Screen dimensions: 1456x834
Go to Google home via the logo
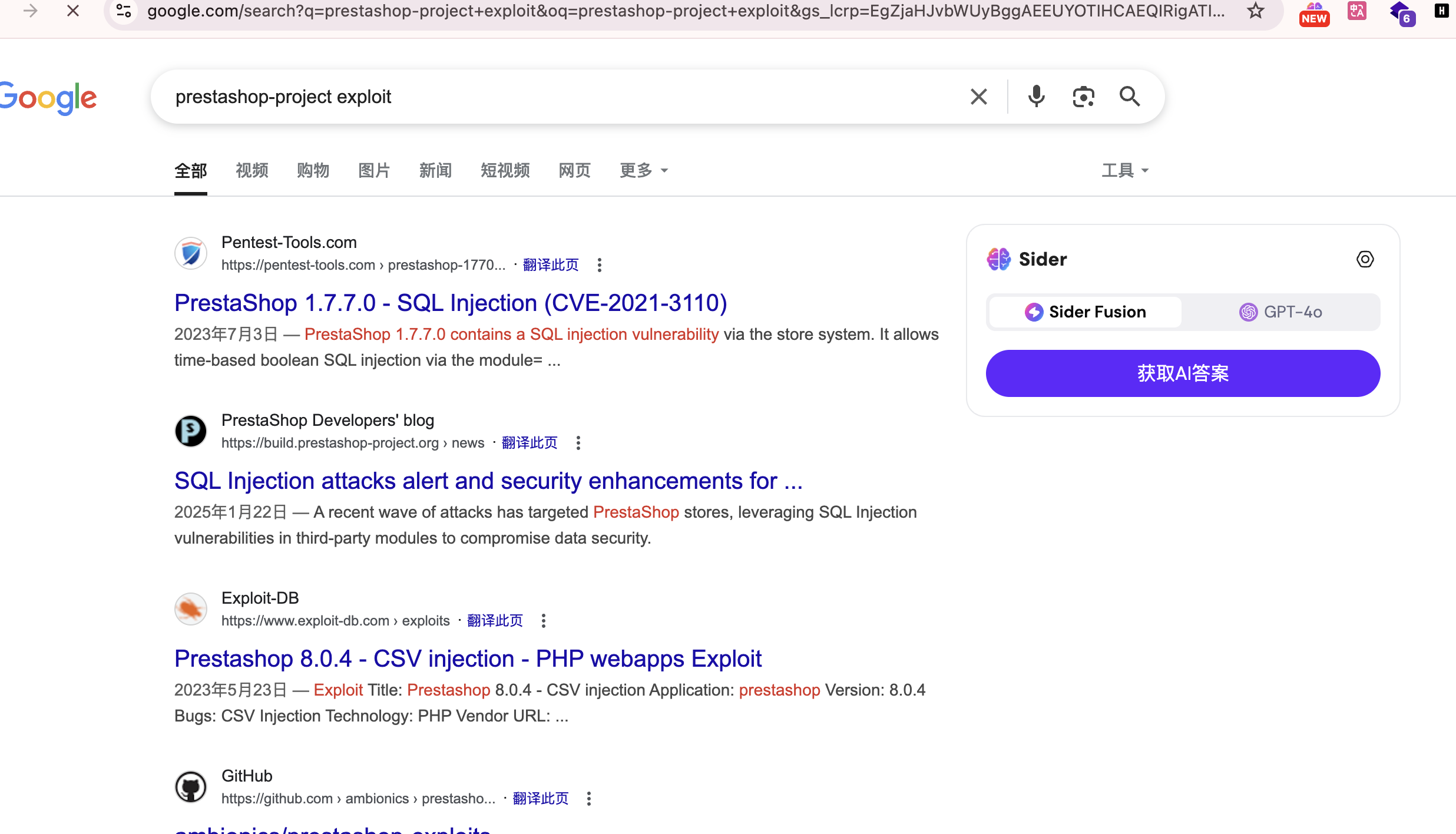(48, 98)
